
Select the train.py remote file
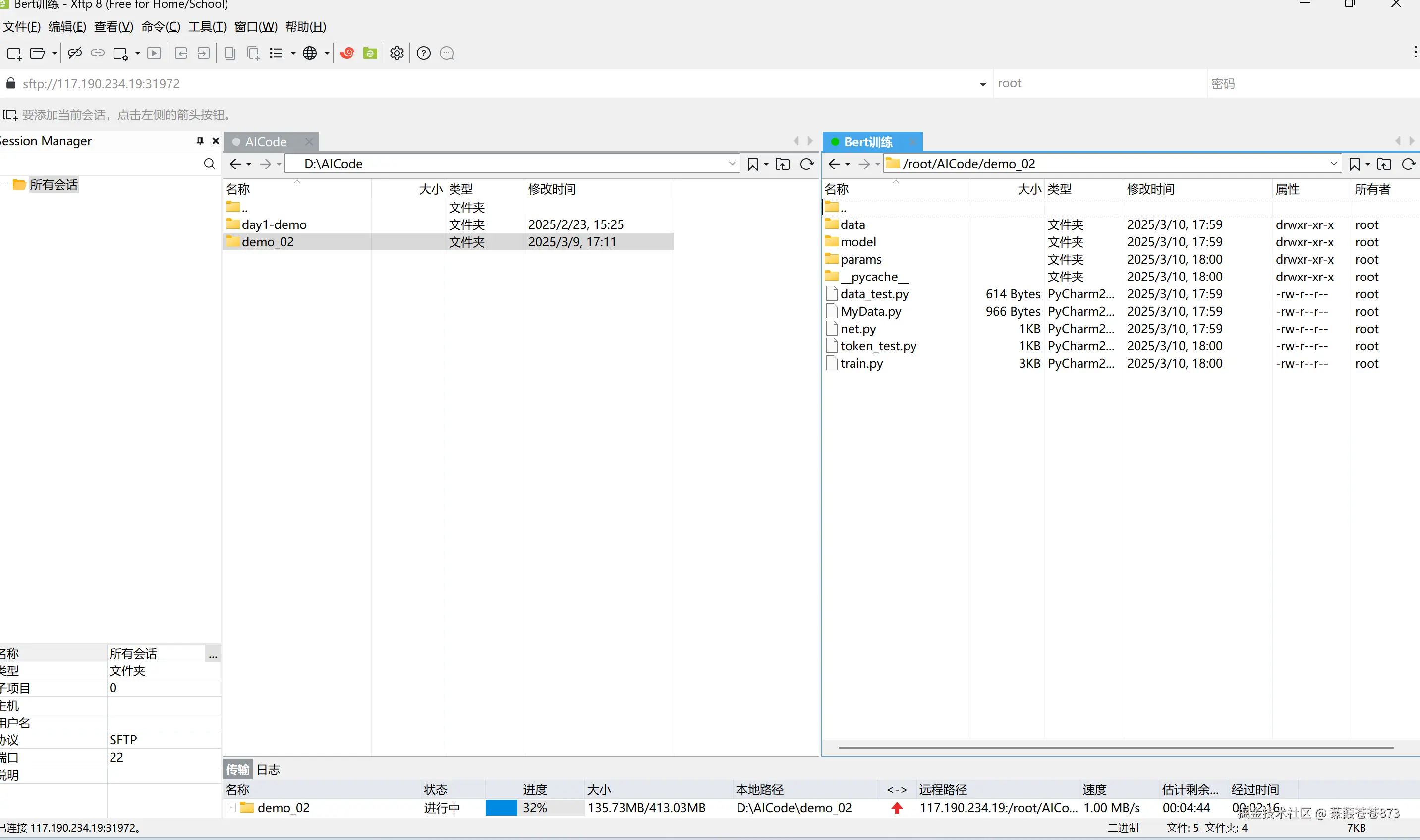click(x=861, y=363)
